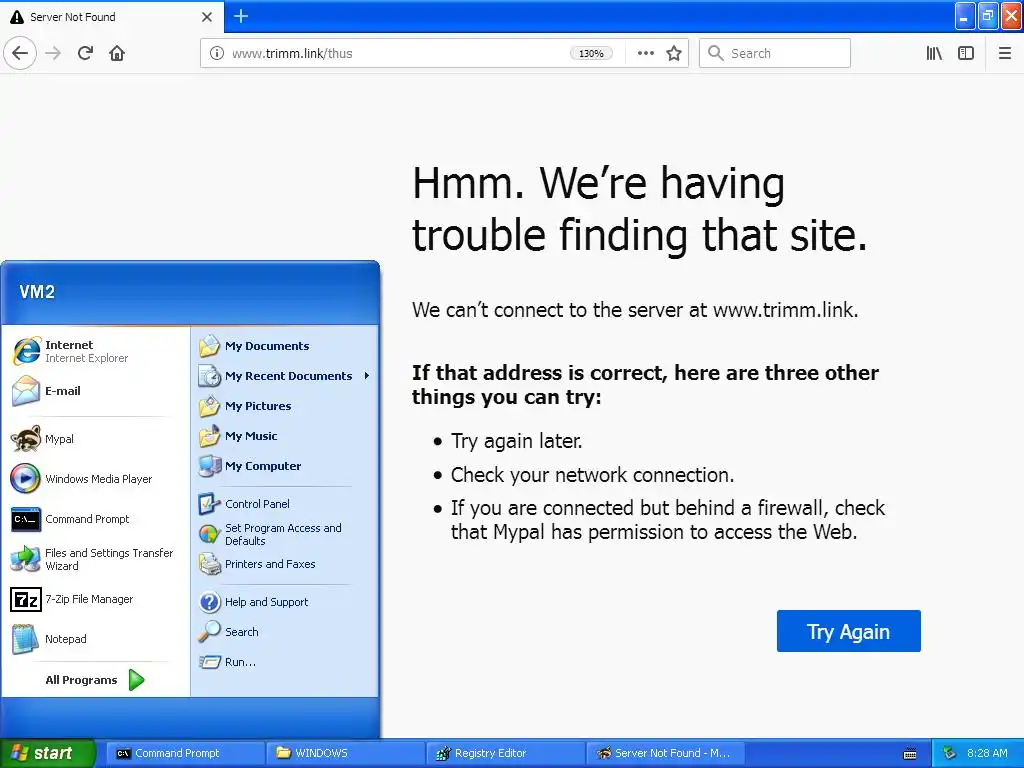1024x768 pixels.
Task: Click the Start button
Action: tap(47, 753)
